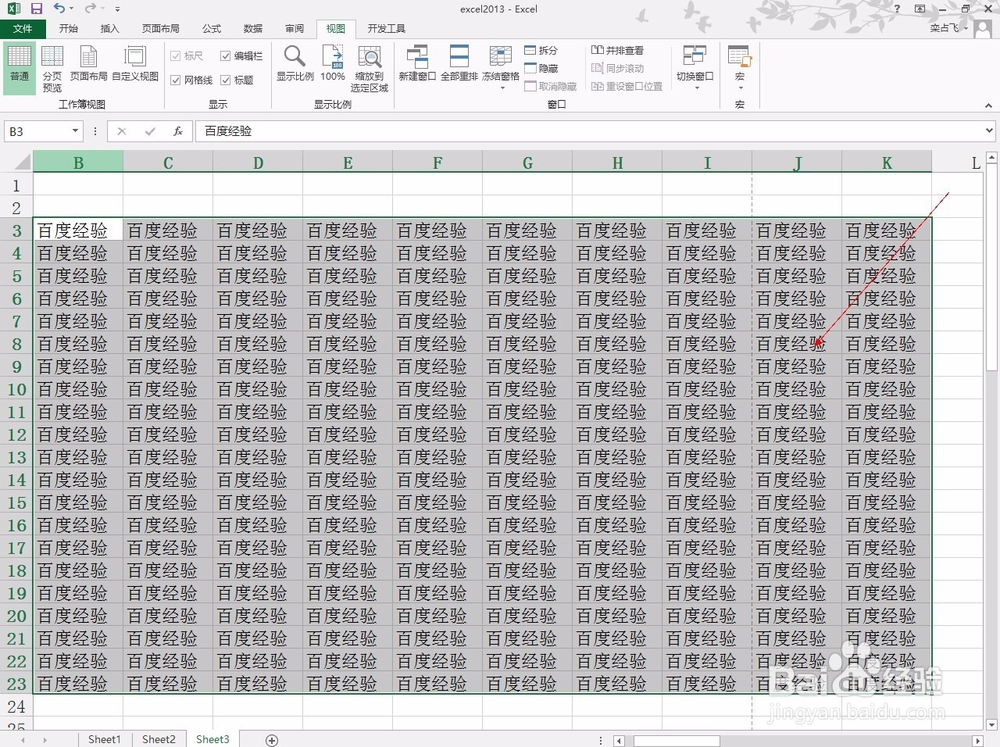1000x747 pixels.
Task: Open Page Layout (页面布局) view
Action: click(89, 68)
